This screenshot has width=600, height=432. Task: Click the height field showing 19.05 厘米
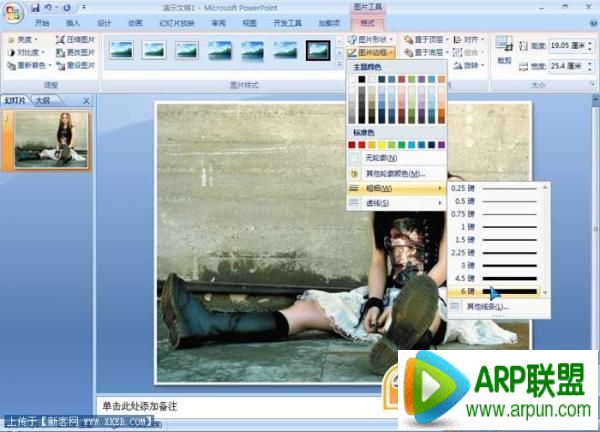coord(567,46)
